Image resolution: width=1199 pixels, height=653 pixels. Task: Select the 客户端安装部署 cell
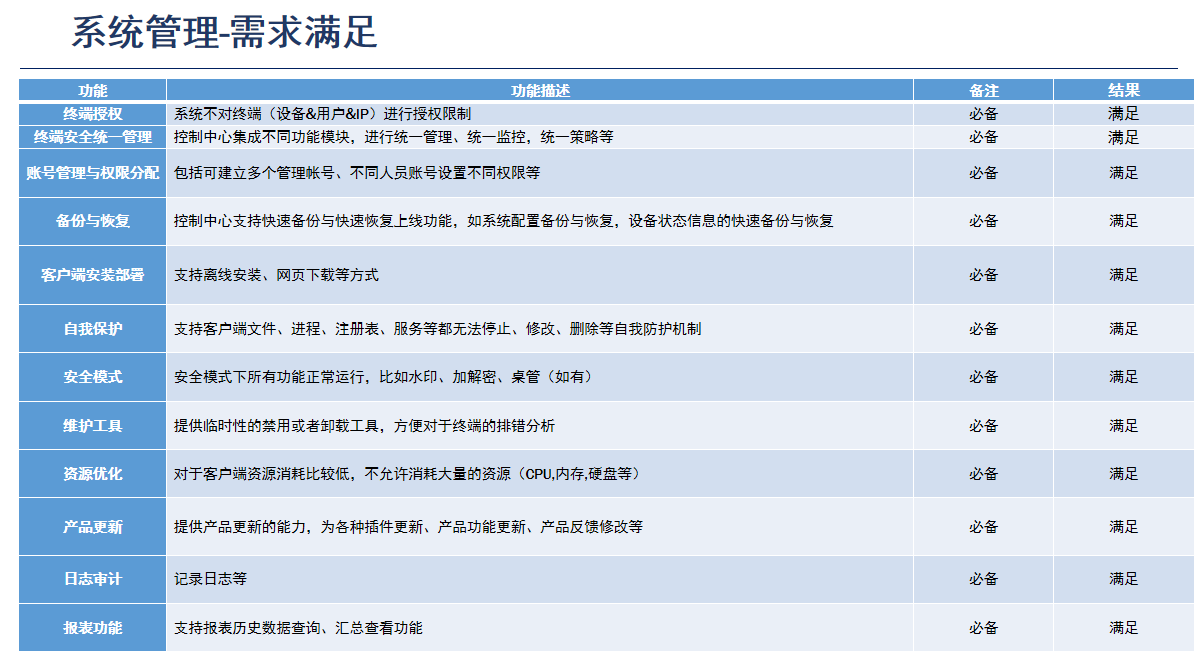click(93, 275)
